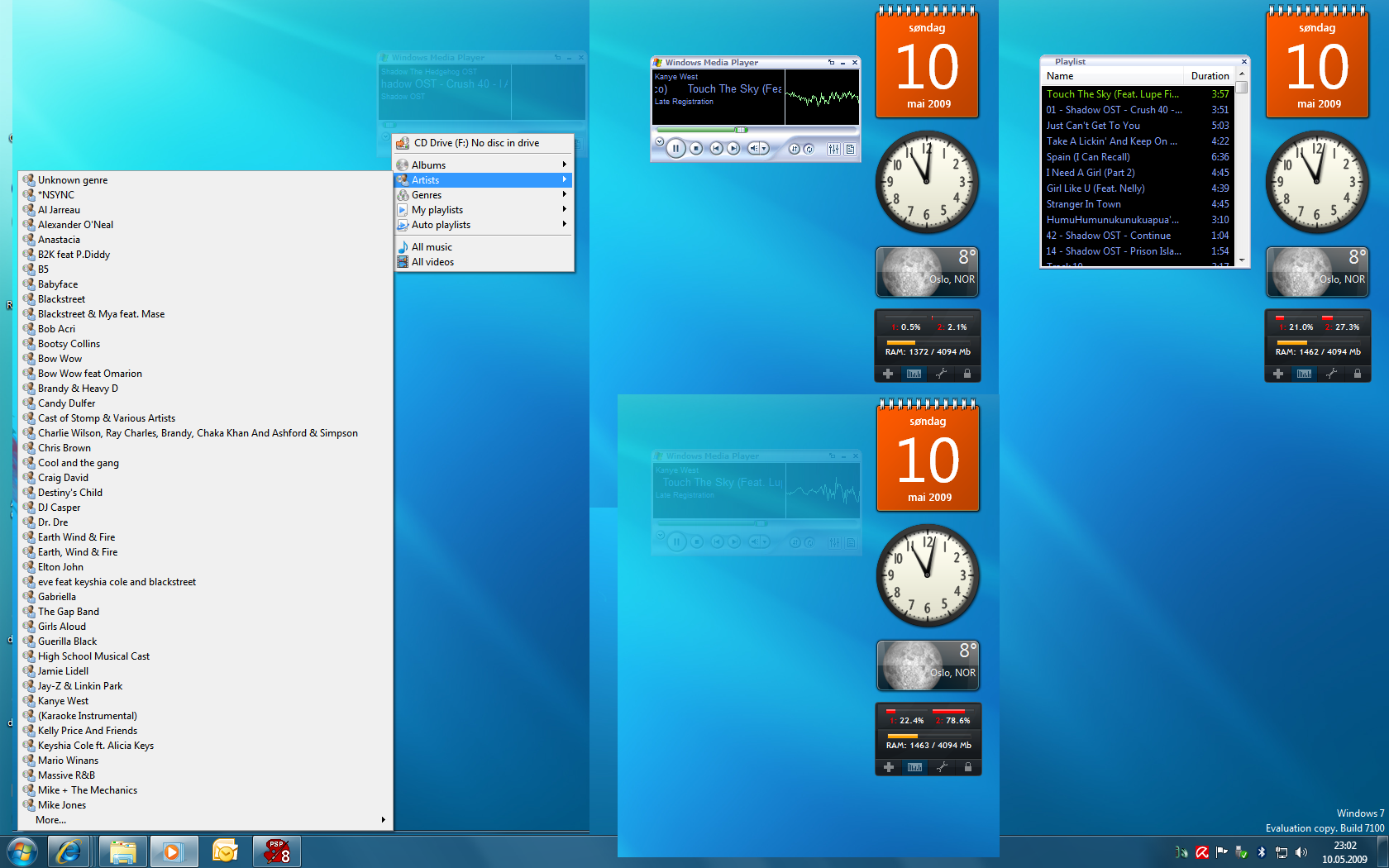Viewport: 1389px width, 868px height.
Task: Toggle graph view on the RAM 1462 gadget
Action: 1304,374
